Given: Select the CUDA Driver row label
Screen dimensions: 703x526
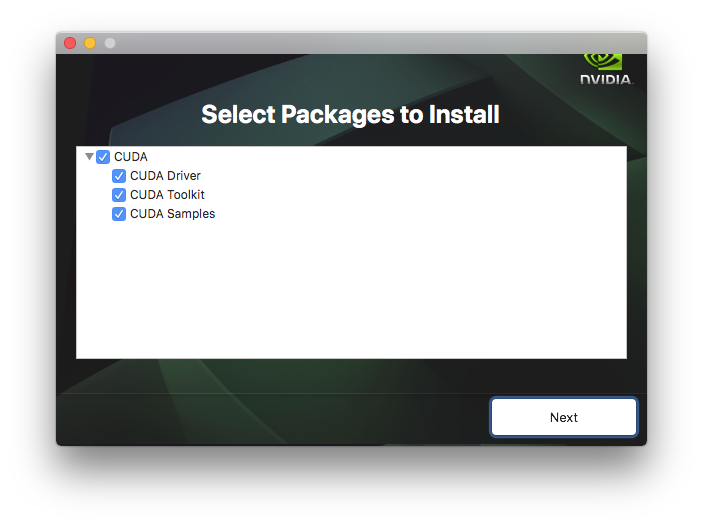Looking at the screenshot, I should coord(165,176).
